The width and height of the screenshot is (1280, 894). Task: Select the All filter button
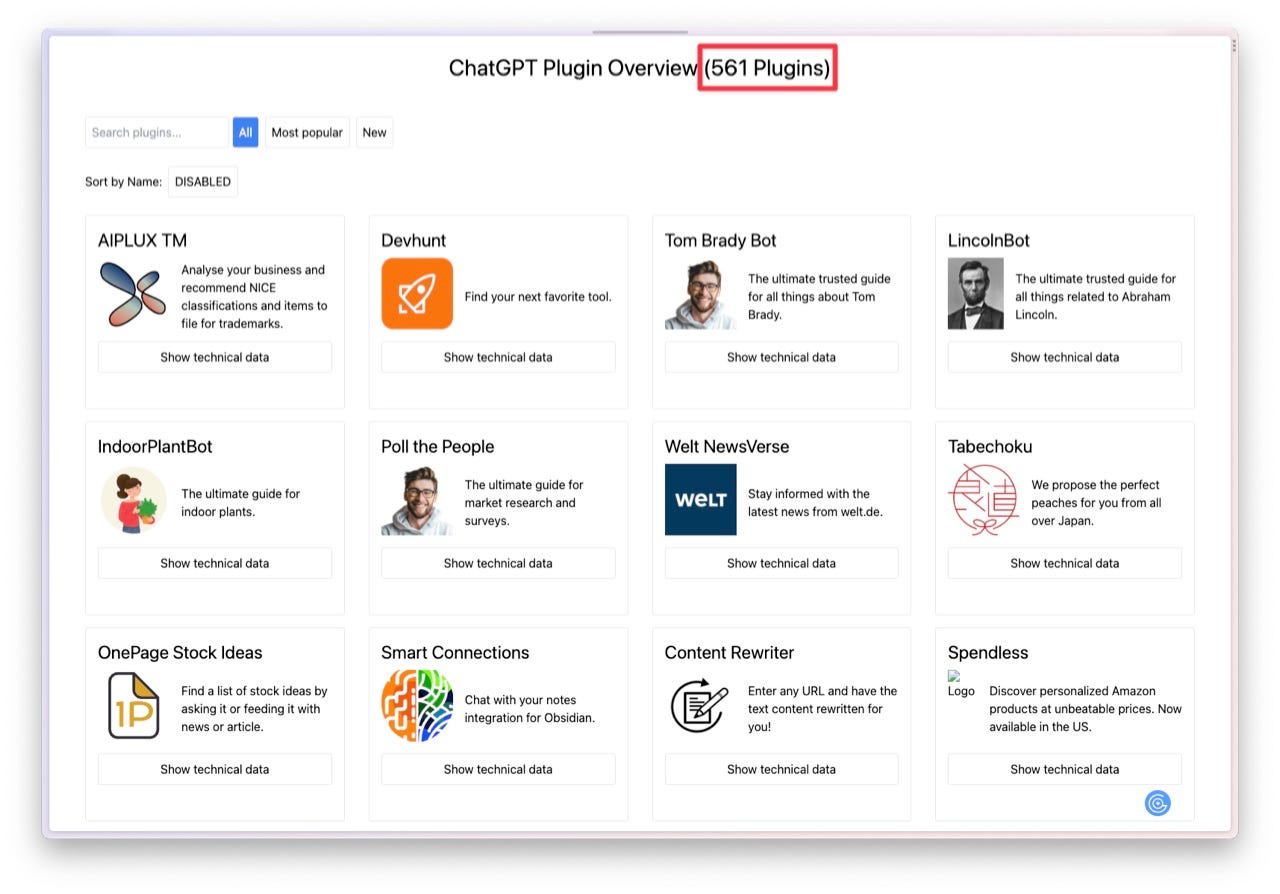[246, 132]
